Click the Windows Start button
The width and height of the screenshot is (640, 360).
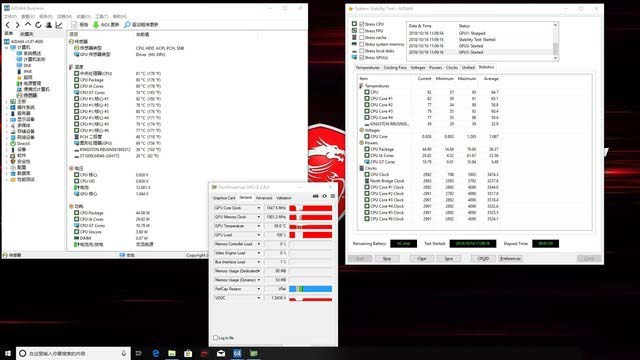click(x=8, y=353)
